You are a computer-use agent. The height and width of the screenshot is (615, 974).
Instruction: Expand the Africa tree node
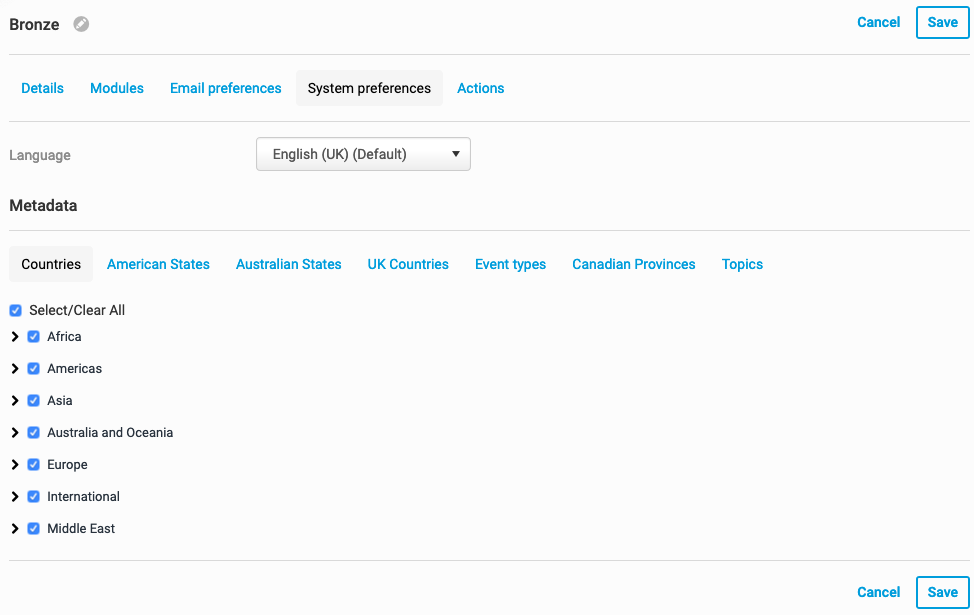(x=15, y=337)
